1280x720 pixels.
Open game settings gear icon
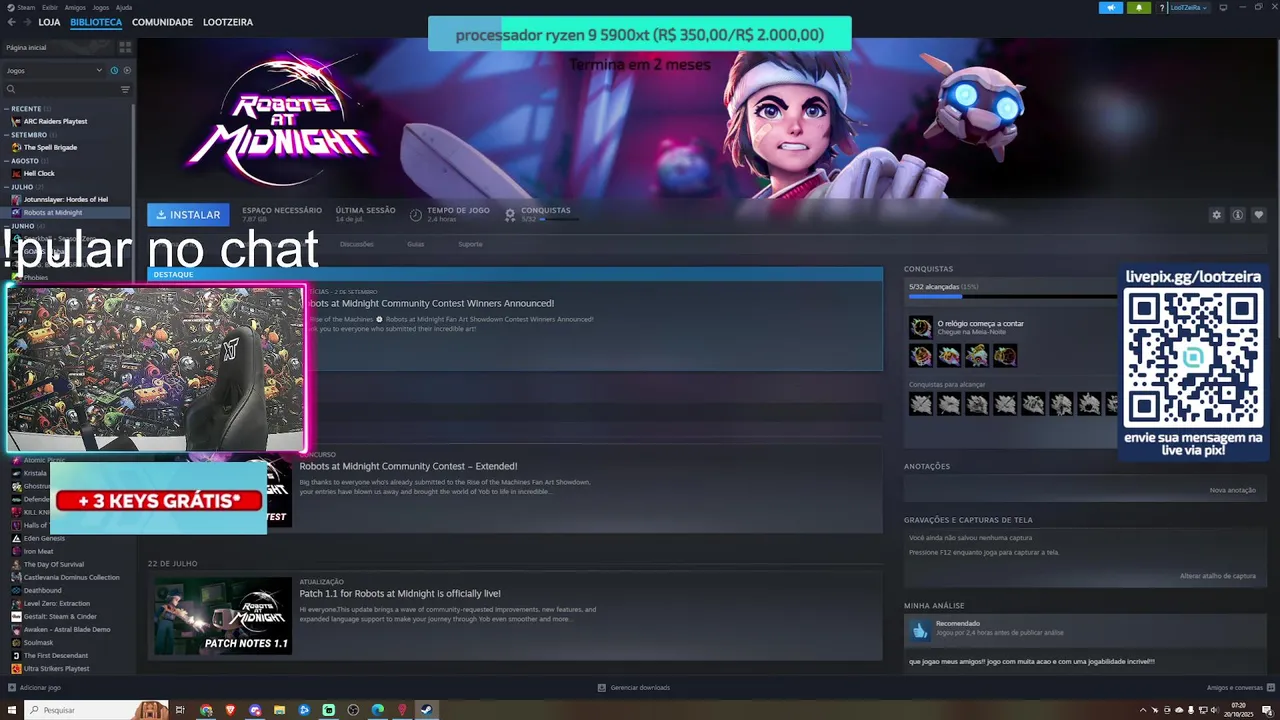[x=1216, y=215]
